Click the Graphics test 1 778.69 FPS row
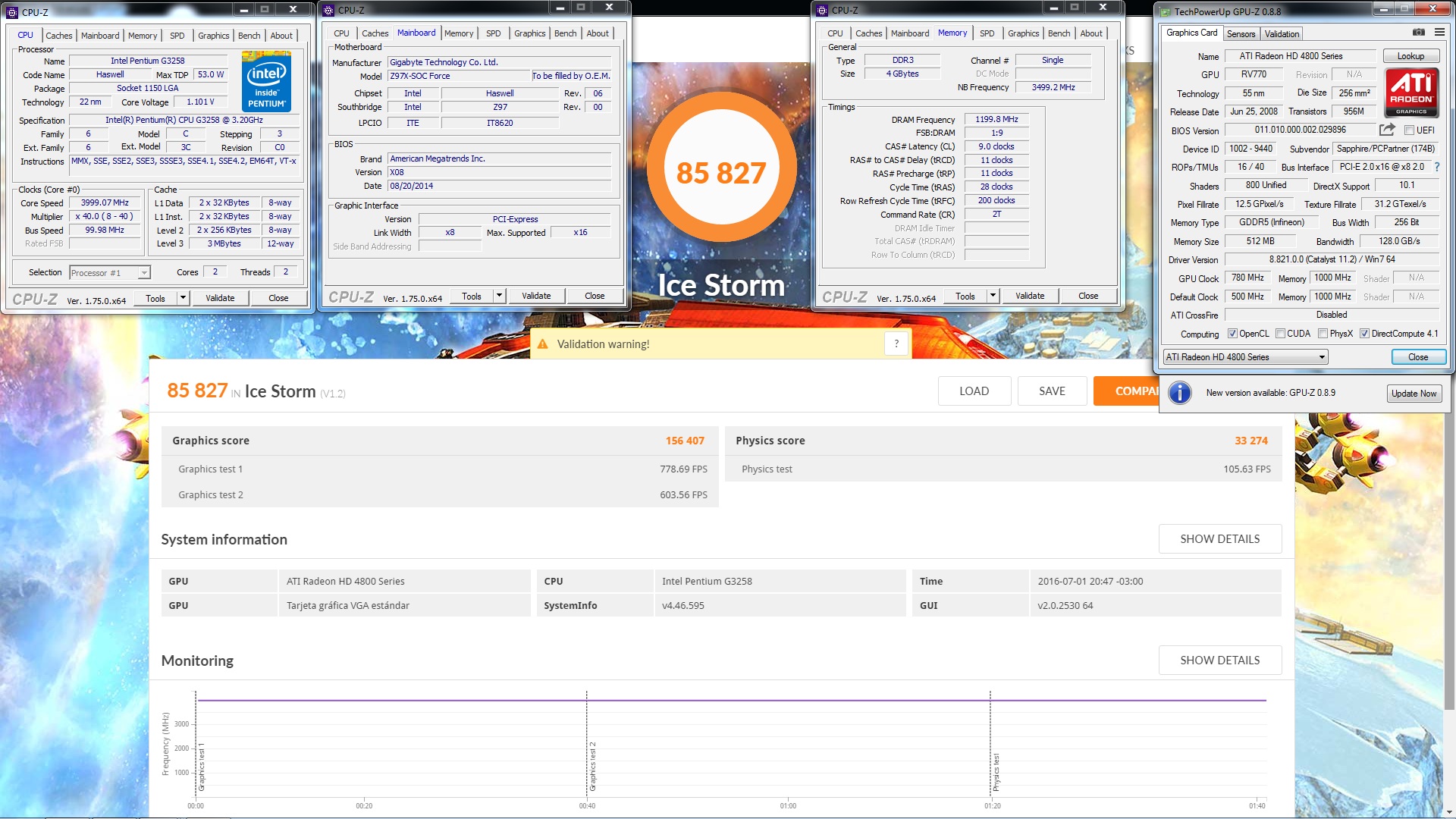1456x819 pixels. pyautogui.click(x=440, y=469)
